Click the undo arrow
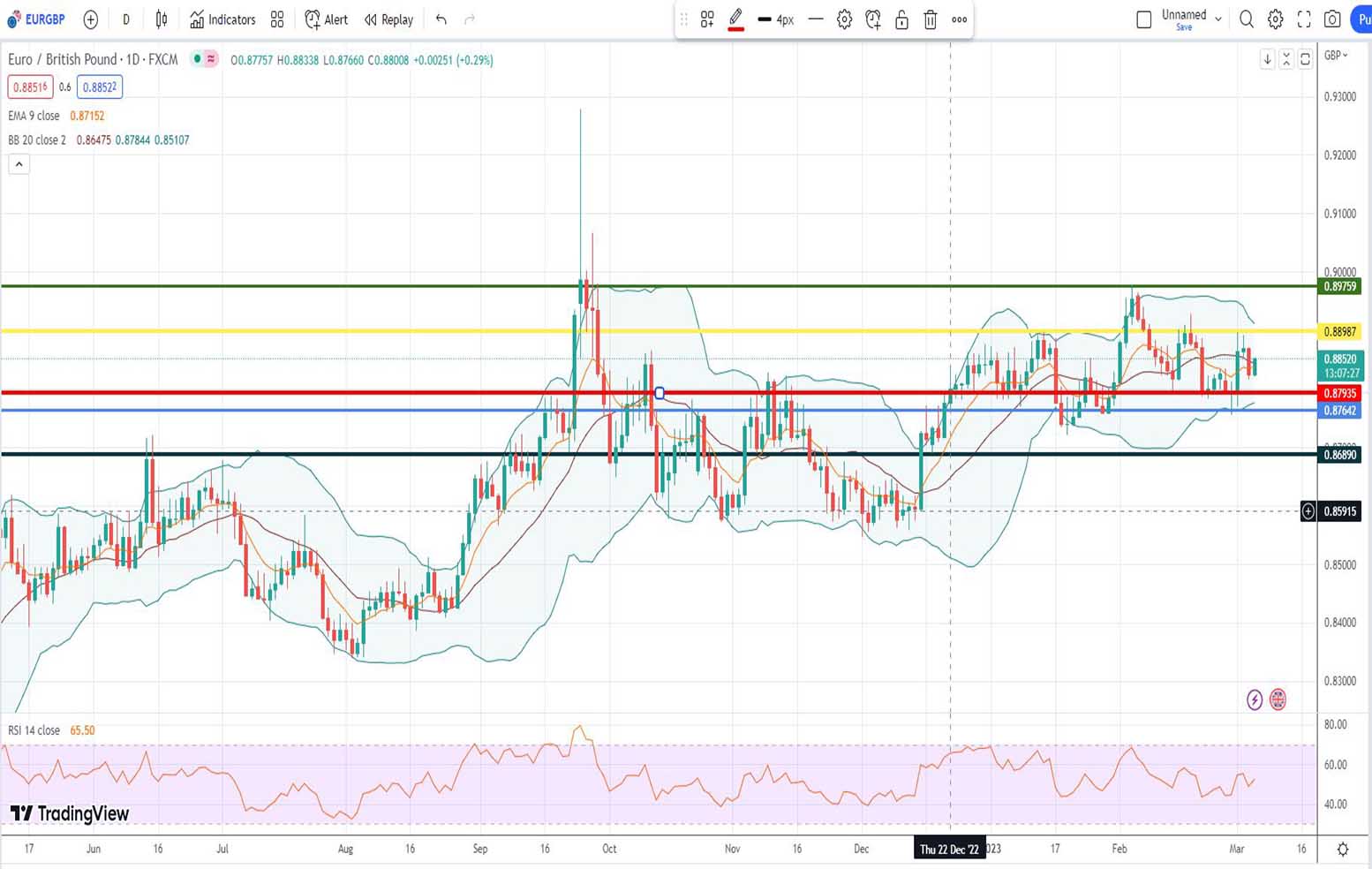Image resolution: width=1372 pixels, height=869 pixels. (441, 19)
